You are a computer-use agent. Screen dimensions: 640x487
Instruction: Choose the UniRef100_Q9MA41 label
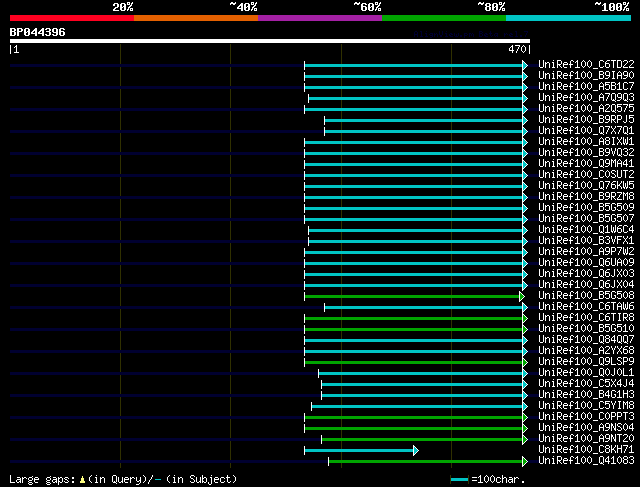pos(586,163)
